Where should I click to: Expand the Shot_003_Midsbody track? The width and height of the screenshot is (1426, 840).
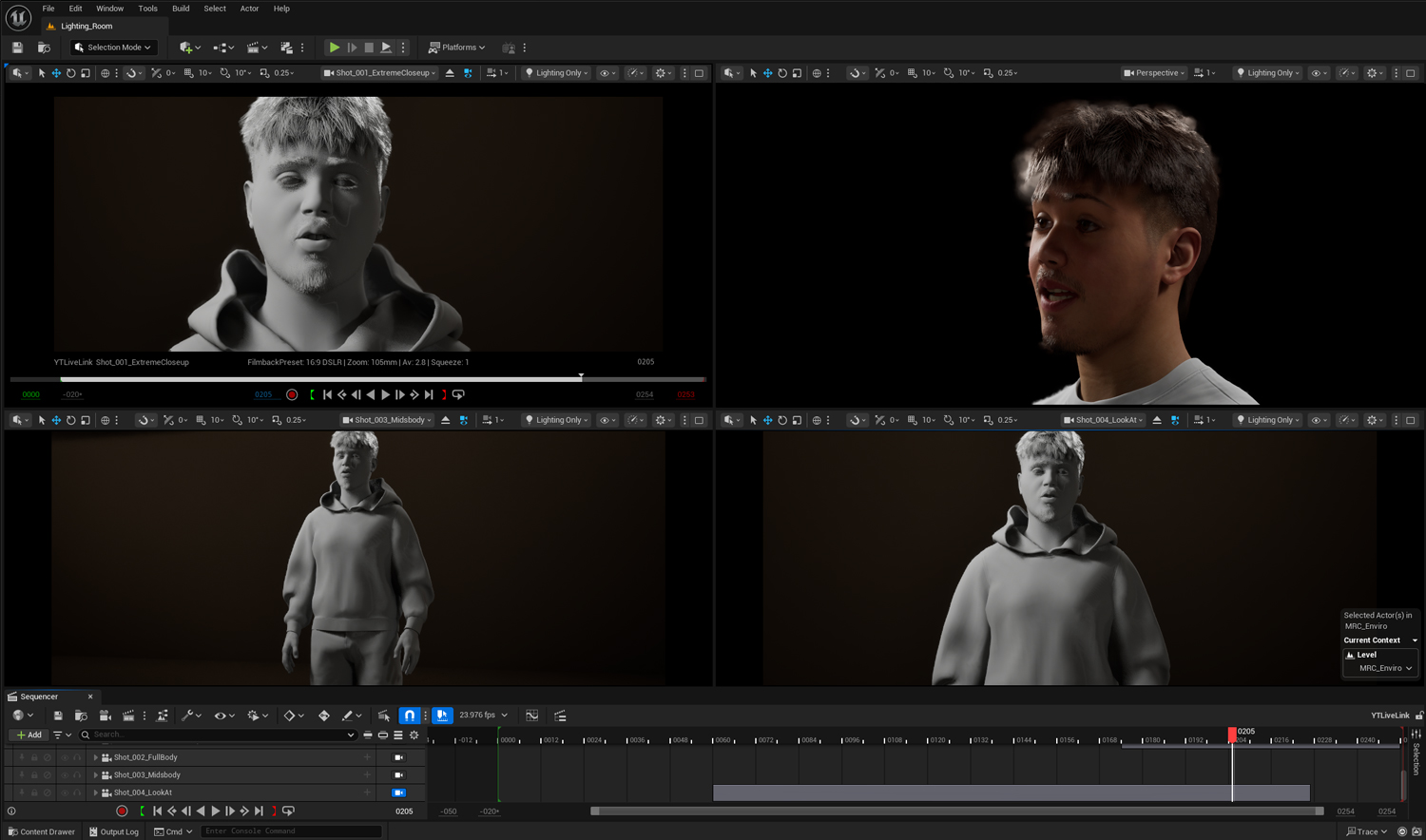[x=95, y=775]
